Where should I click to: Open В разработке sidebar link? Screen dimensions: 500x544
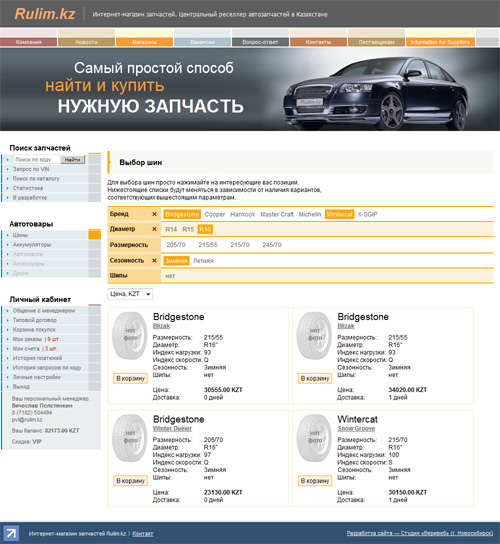(x=30, y=197)
